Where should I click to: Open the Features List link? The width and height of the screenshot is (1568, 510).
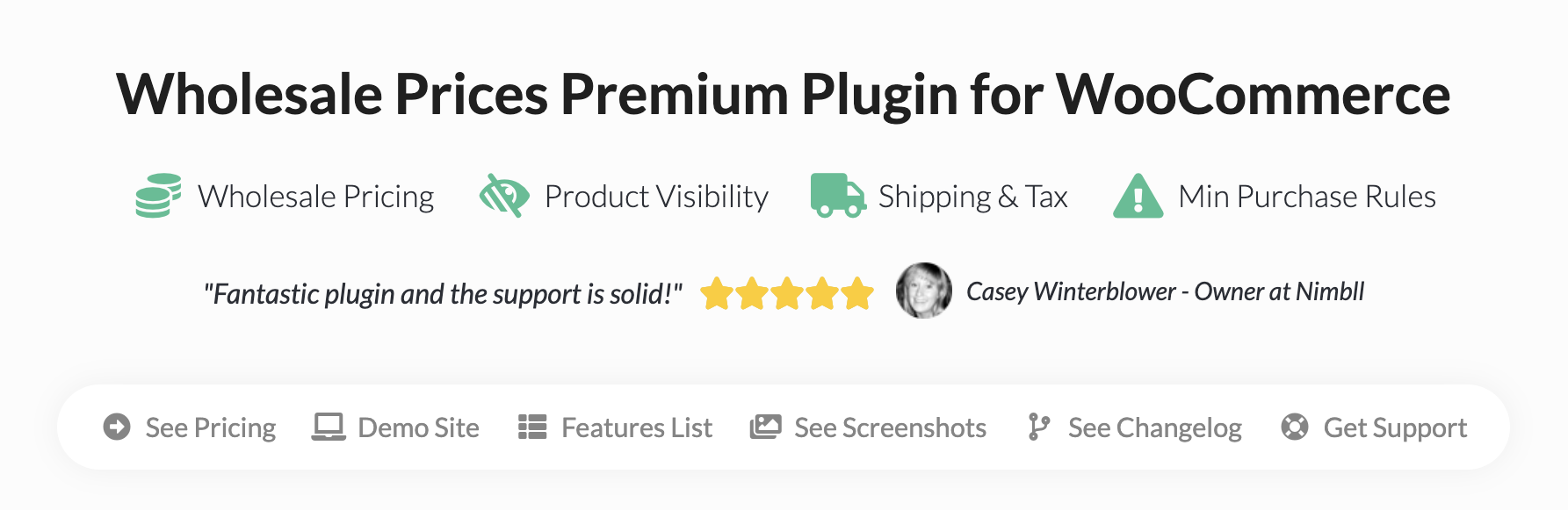pos(637,427)
